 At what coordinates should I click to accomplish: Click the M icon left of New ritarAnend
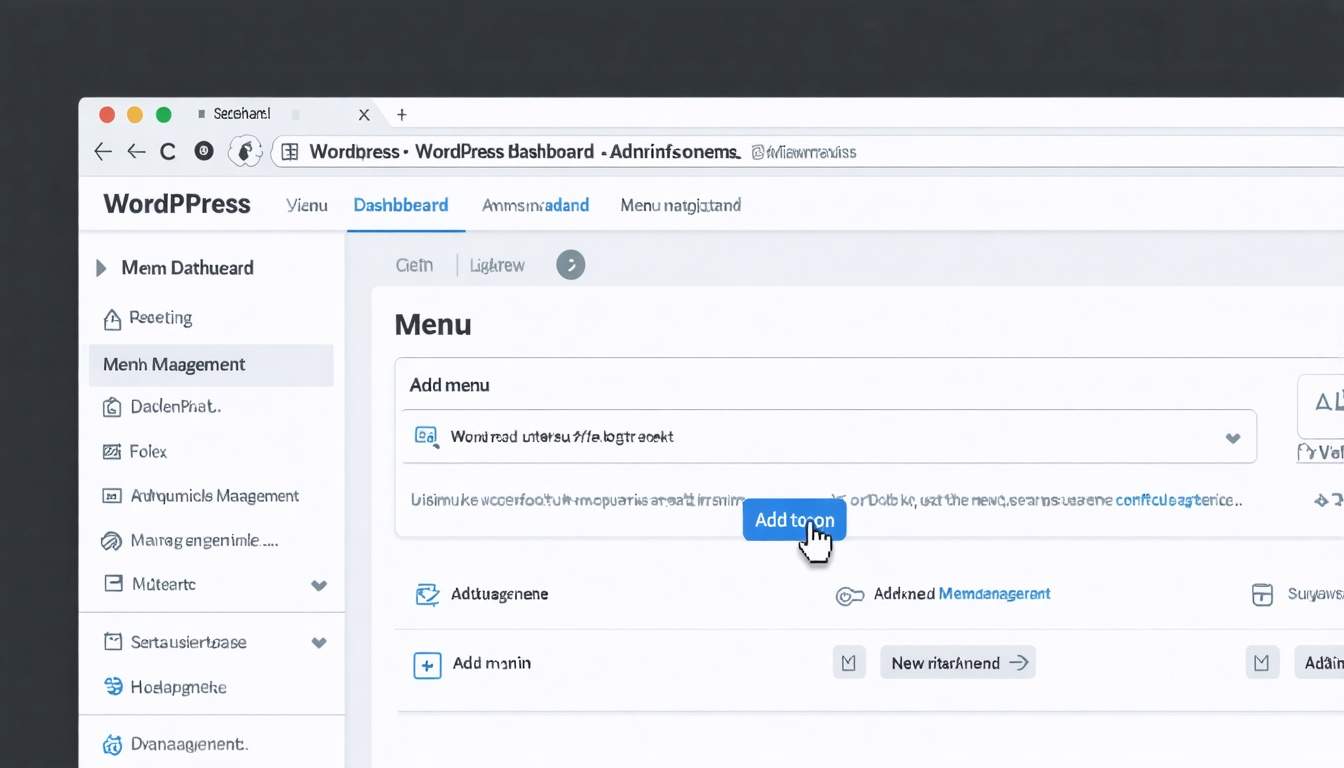(849, 663)
